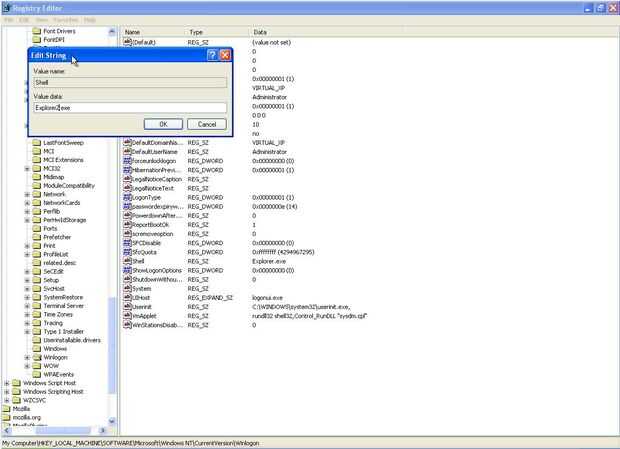Image resolution: width=620 pixels, height=449 pixels.
Task: Click the FontDPI folder icon
Action: [x=37, y=40]
